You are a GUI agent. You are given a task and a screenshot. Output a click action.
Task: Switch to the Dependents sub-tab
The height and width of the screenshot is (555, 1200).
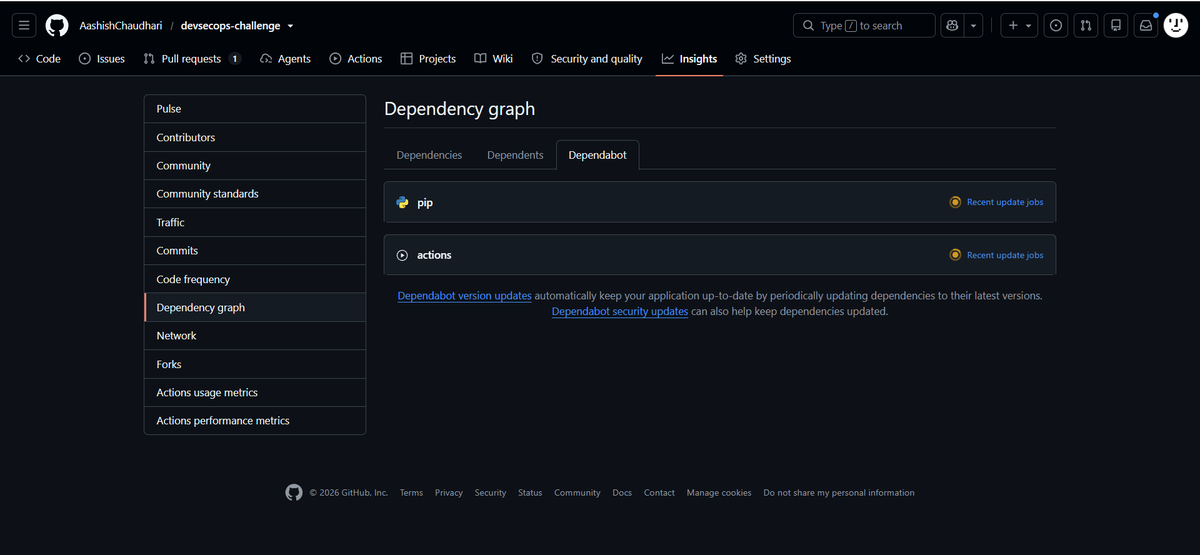[x=515, y=155]
